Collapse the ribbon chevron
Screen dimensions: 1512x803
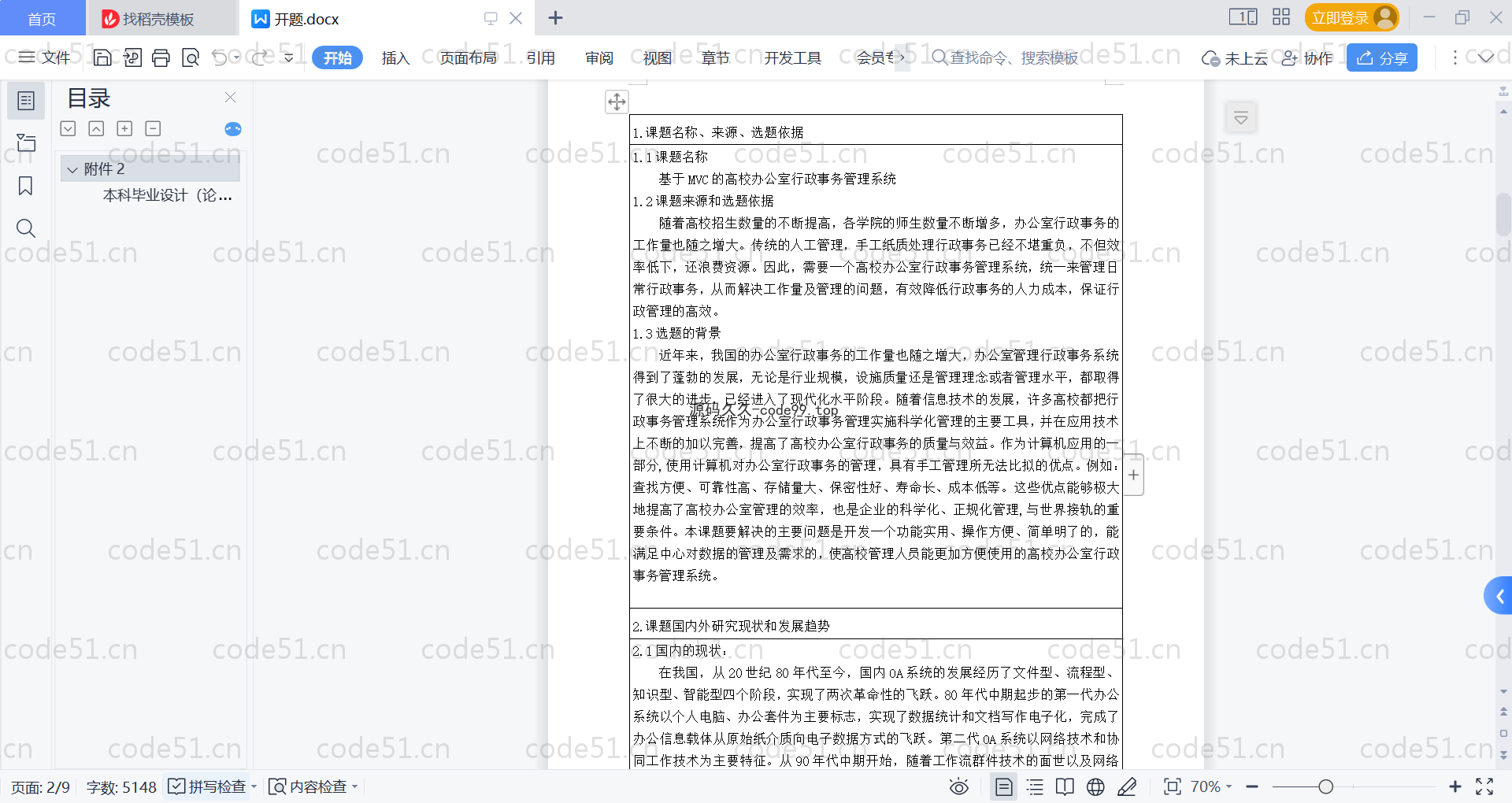tap(1486, 57)
